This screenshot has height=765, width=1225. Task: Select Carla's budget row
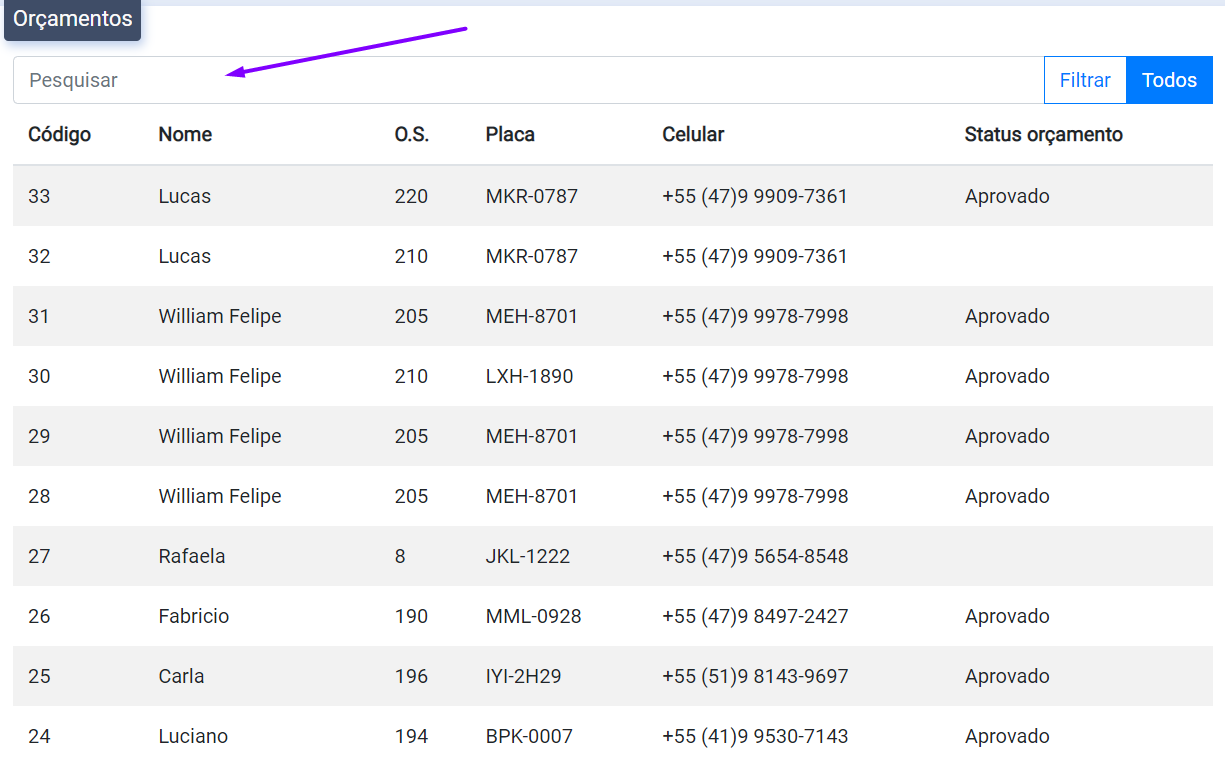coord(181,676)
